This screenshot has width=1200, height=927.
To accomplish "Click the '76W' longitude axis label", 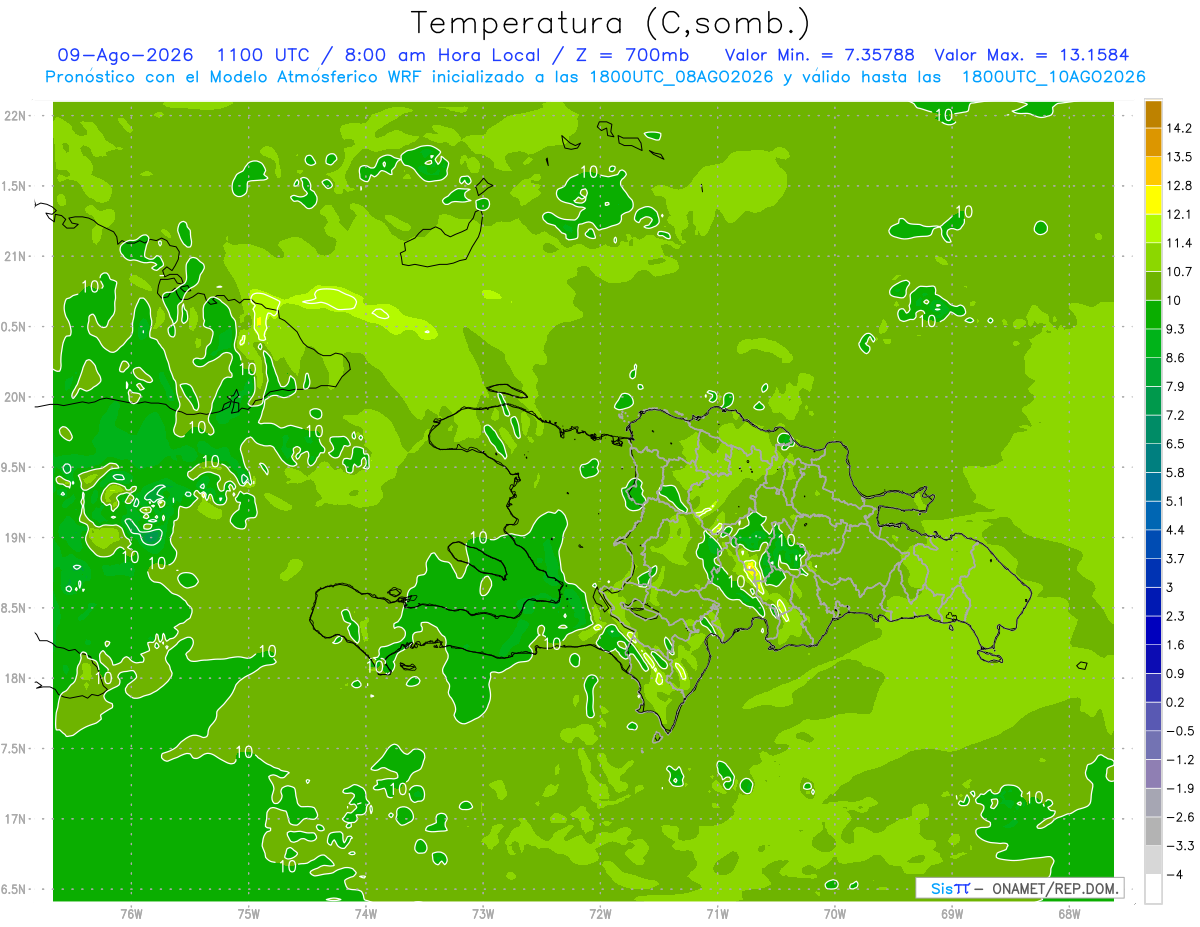I will pos(131,914).
